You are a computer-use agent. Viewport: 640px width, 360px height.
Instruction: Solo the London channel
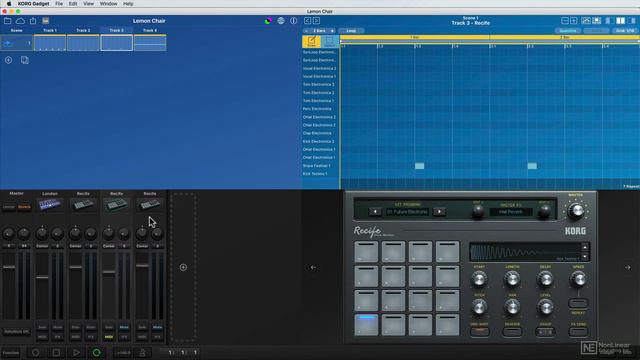(42, 327)
